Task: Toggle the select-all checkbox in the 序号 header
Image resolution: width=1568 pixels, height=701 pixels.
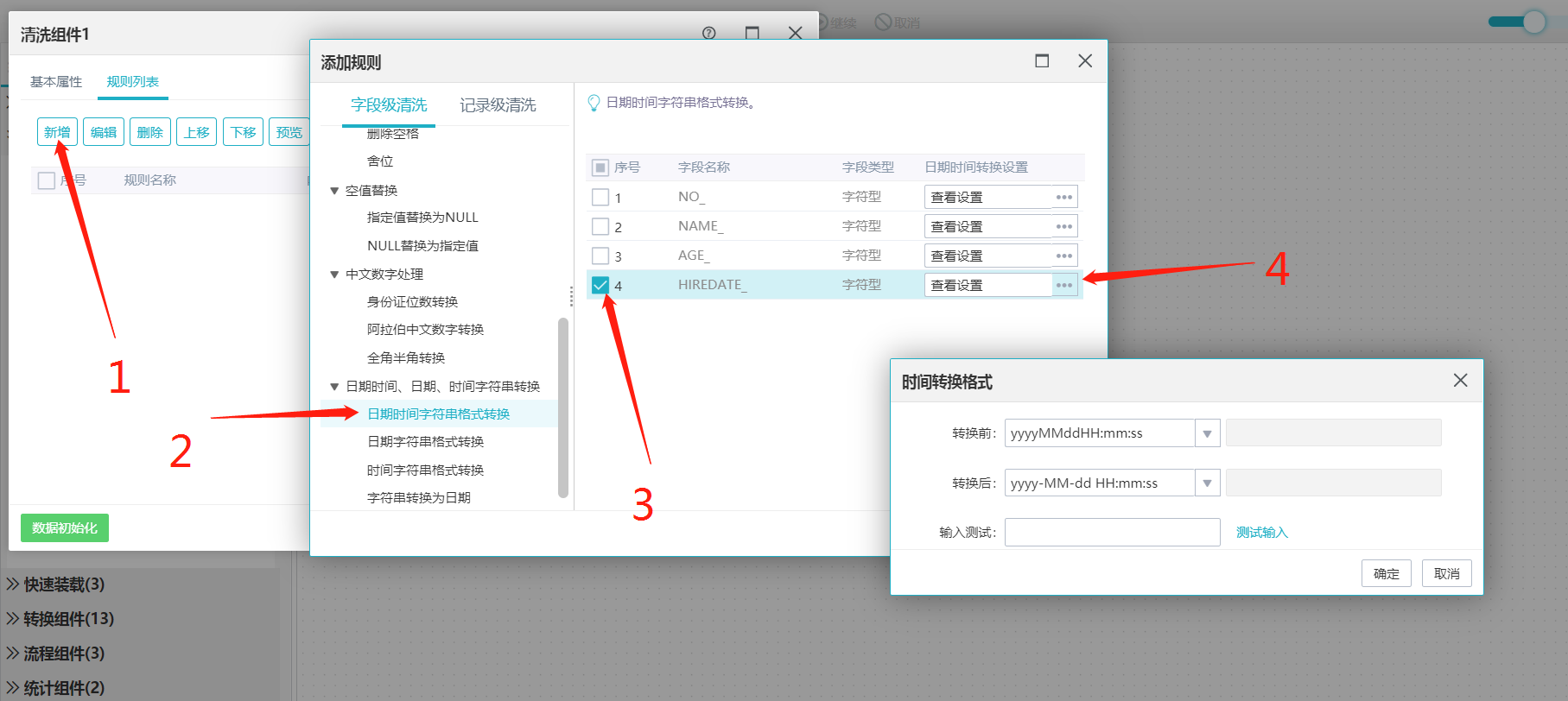Action: tap(600, 167)
